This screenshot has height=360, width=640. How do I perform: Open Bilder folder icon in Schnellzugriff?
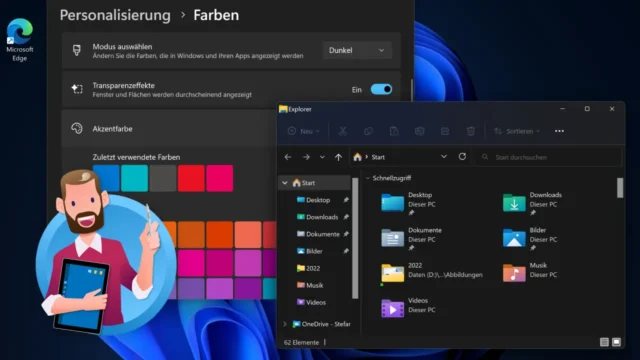[x=514, y=238]
